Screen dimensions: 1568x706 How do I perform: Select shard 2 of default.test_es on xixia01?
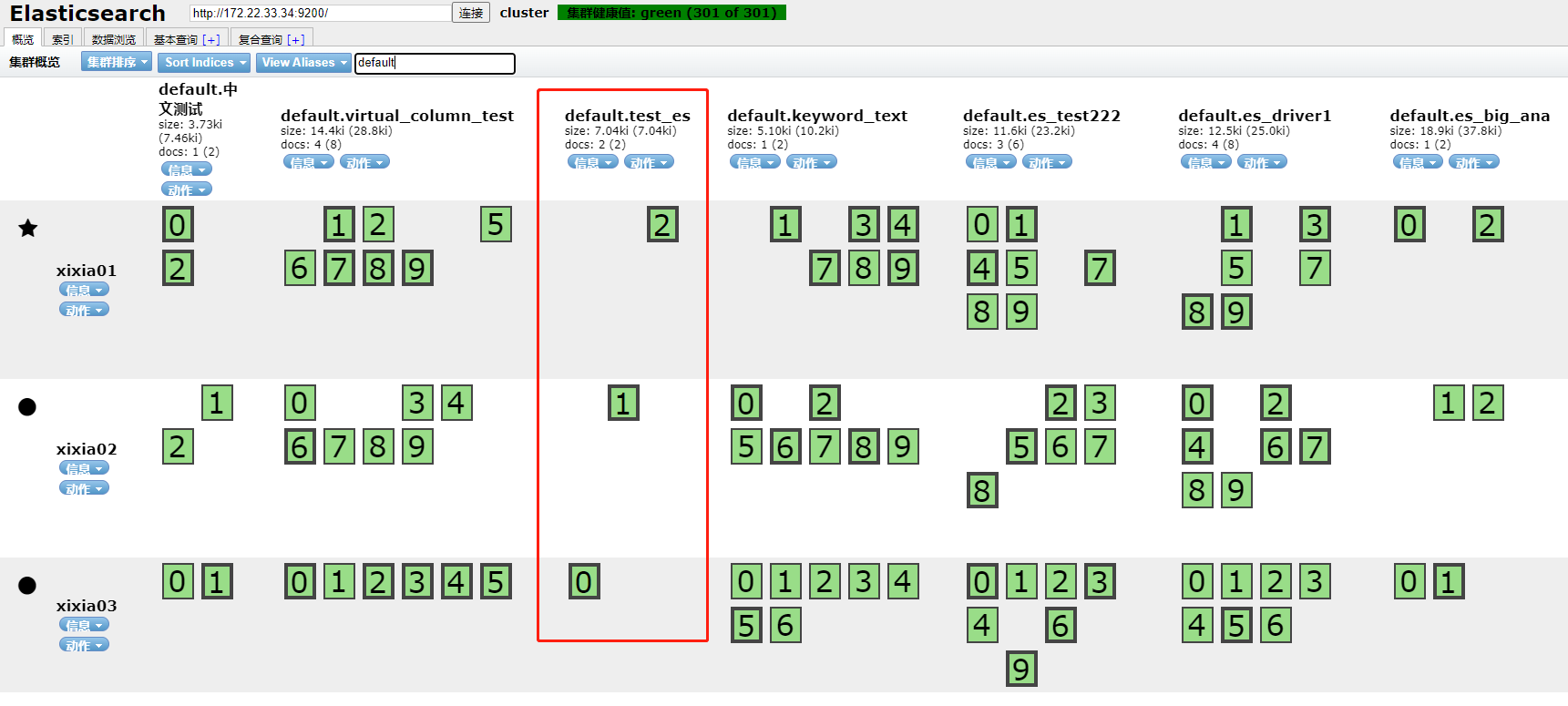(x=662, y=225)
